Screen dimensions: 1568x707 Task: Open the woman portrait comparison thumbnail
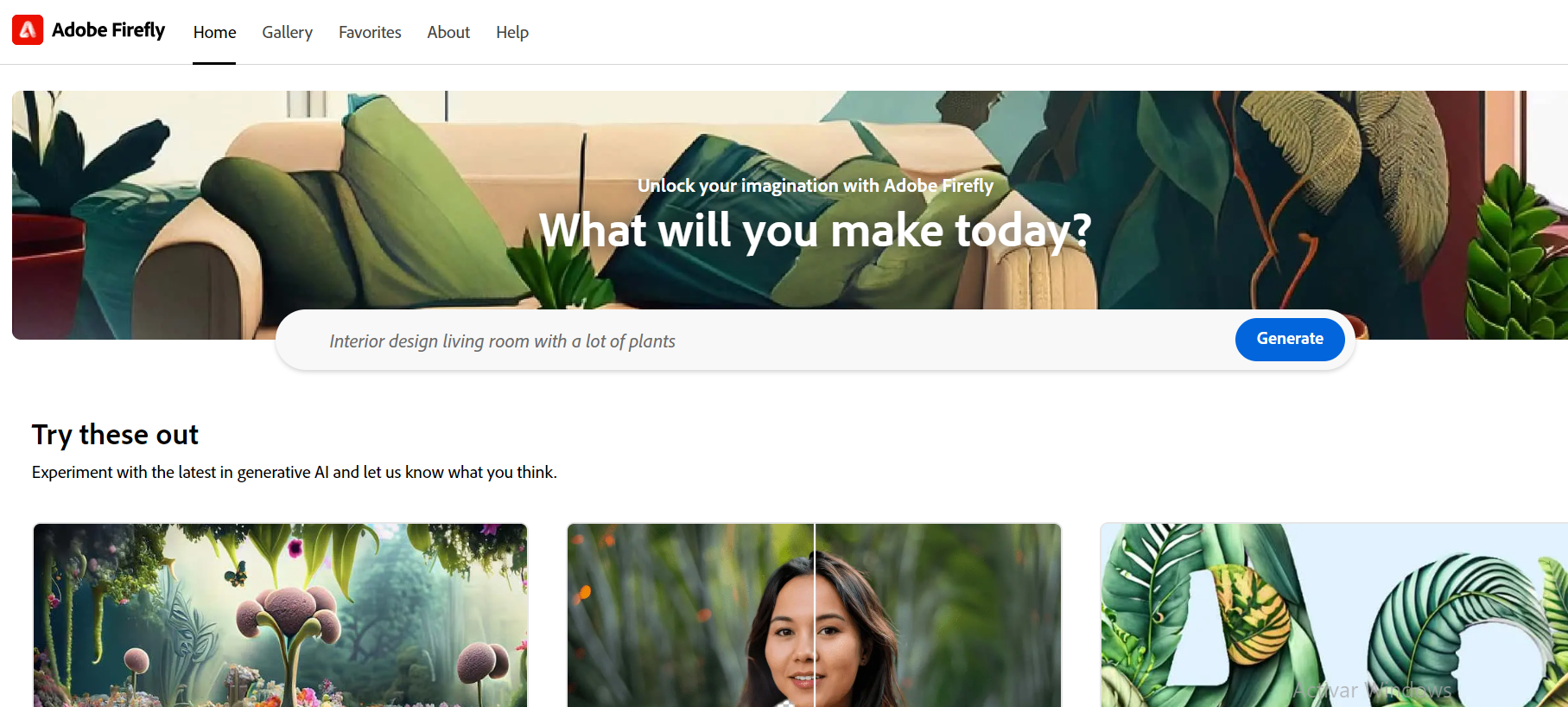pyautogui.click(x=814, y=615)
